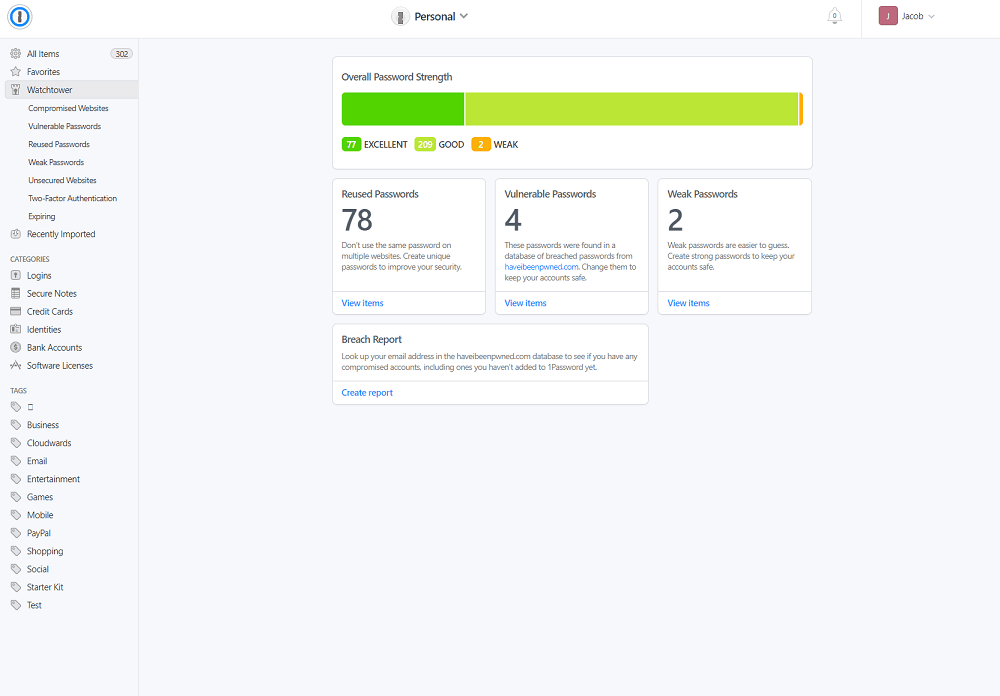The image size is (1000, 696).
Task: Click the Identities icon
Action: click(16, 329)
